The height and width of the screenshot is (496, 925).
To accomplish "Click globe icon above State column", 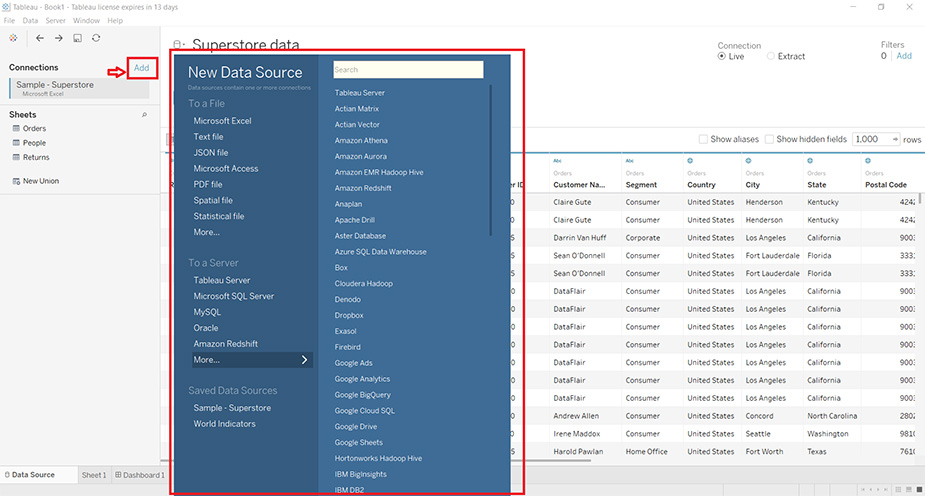I will 810,160.
